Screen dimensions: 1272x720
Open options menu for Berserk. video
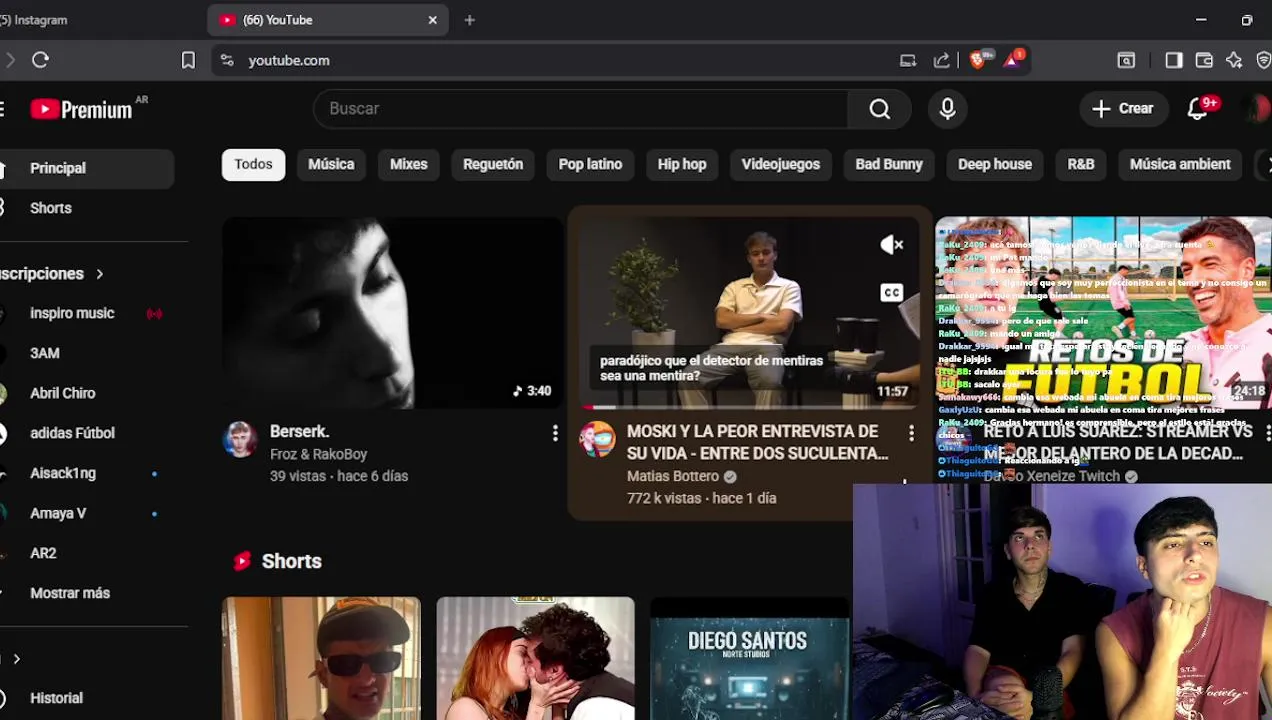555,433
